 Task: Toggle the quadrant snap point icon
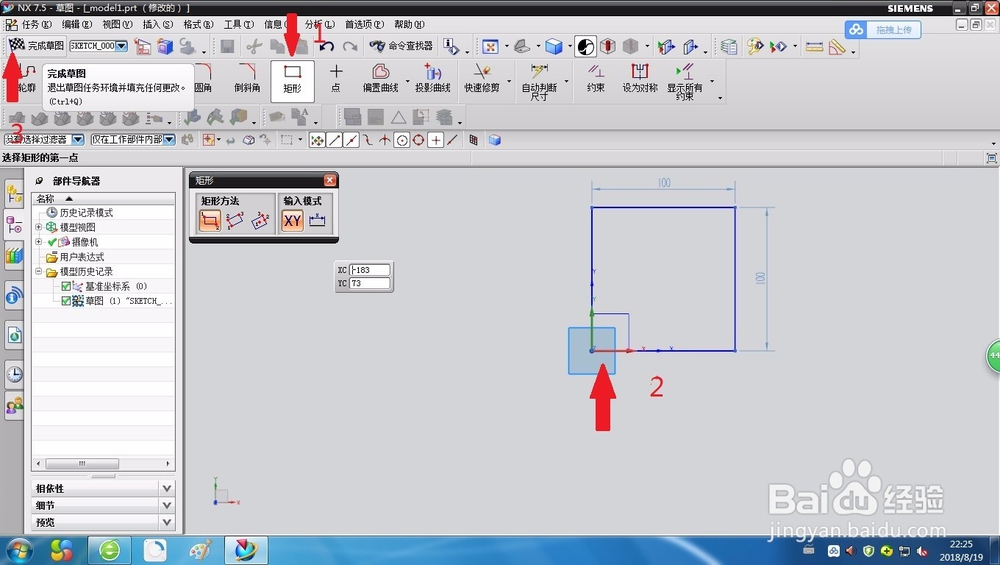[x=418, y=140]
